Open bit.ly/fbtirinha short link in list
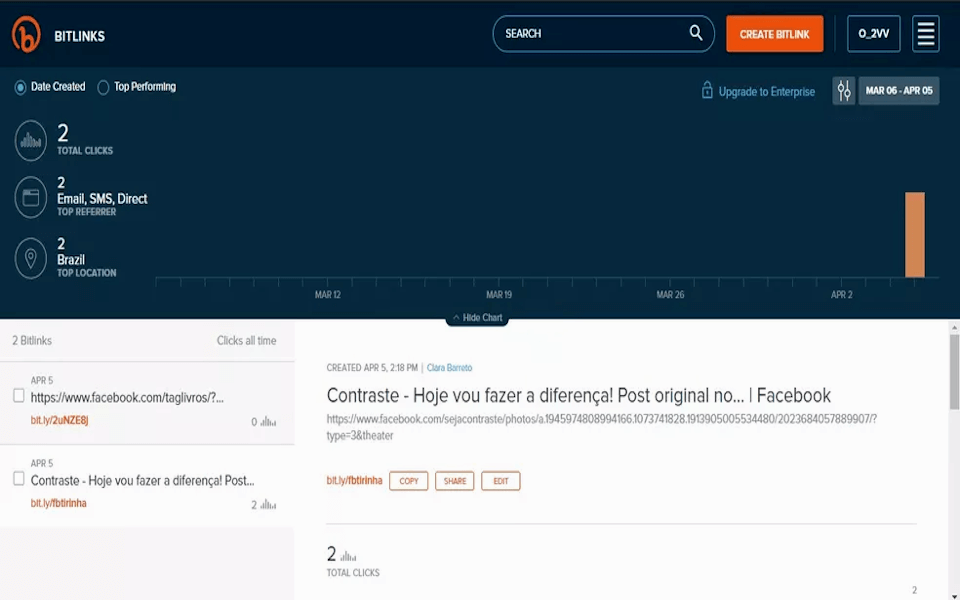Viewport: 960px width, 600px height. coord(59,503)
